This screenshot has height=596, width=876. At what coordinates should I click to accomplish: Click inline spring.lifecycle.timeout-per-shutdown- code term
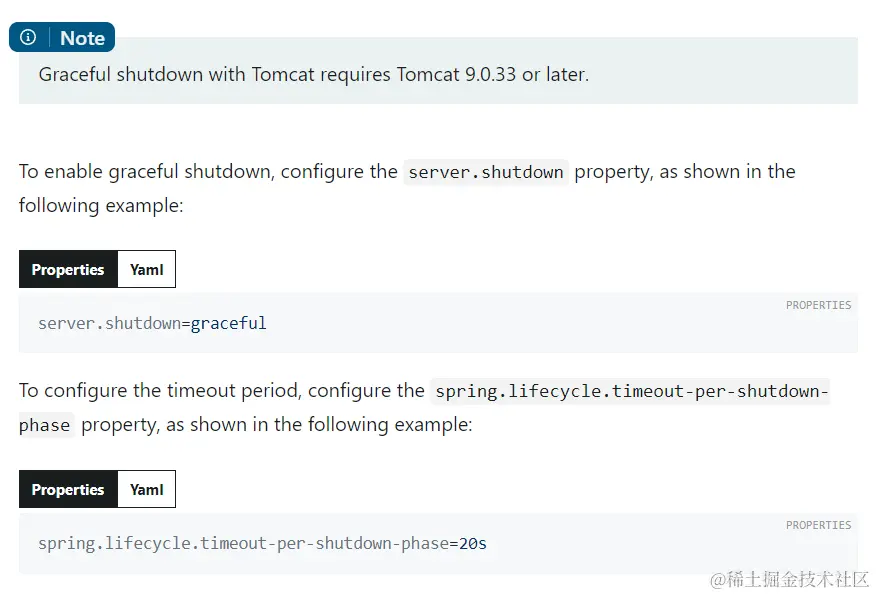pyautogui.click(x=632, y=391)
